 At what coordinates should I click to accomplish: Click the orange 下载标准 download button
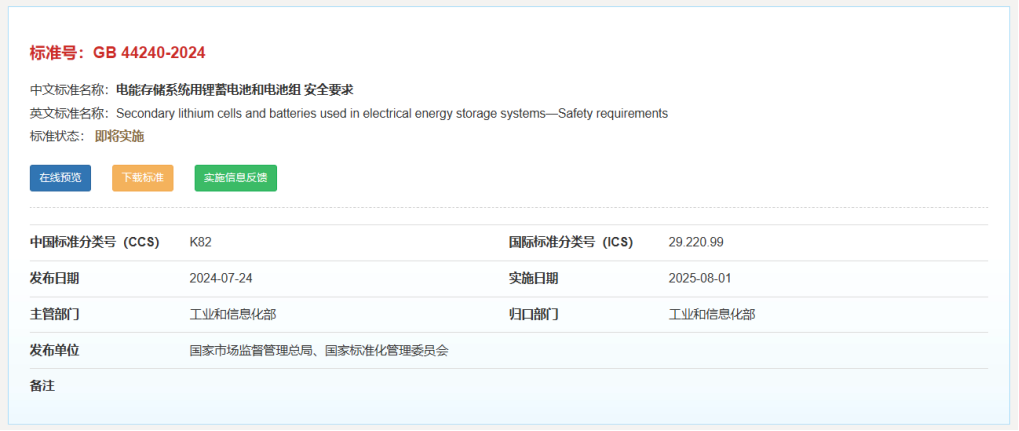click(x=143, y=178)
